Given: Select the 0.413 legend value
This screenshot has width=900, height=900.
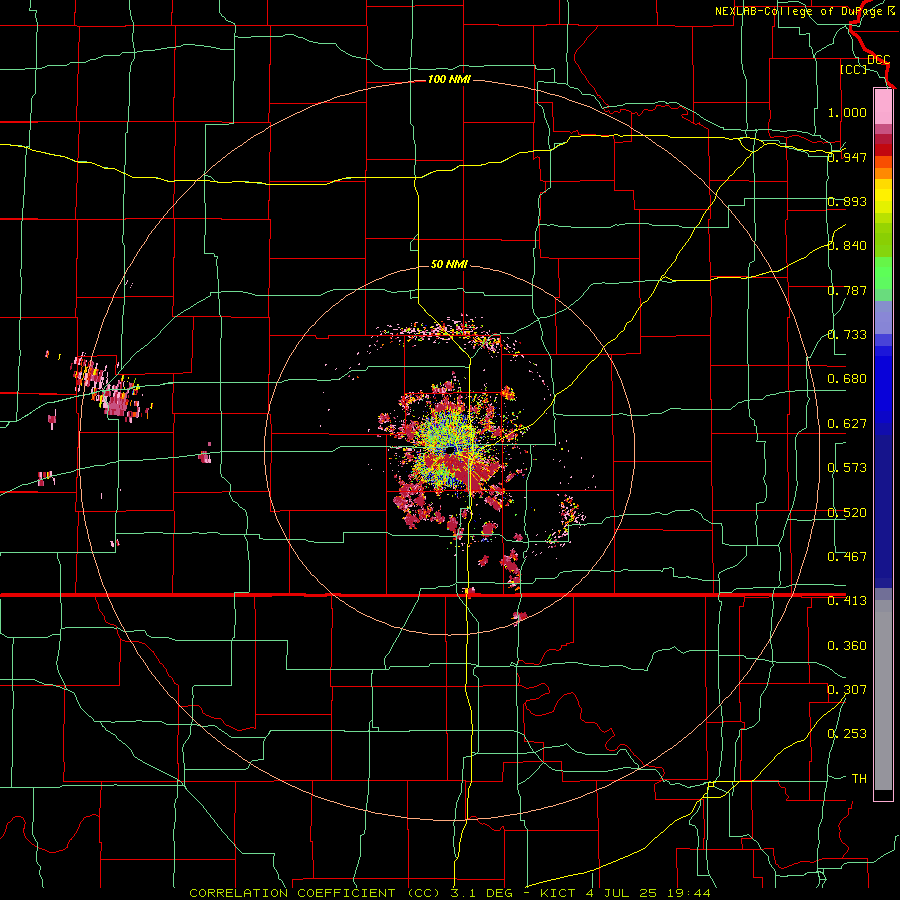Looking at the screenshot, I should pos(847,601).
